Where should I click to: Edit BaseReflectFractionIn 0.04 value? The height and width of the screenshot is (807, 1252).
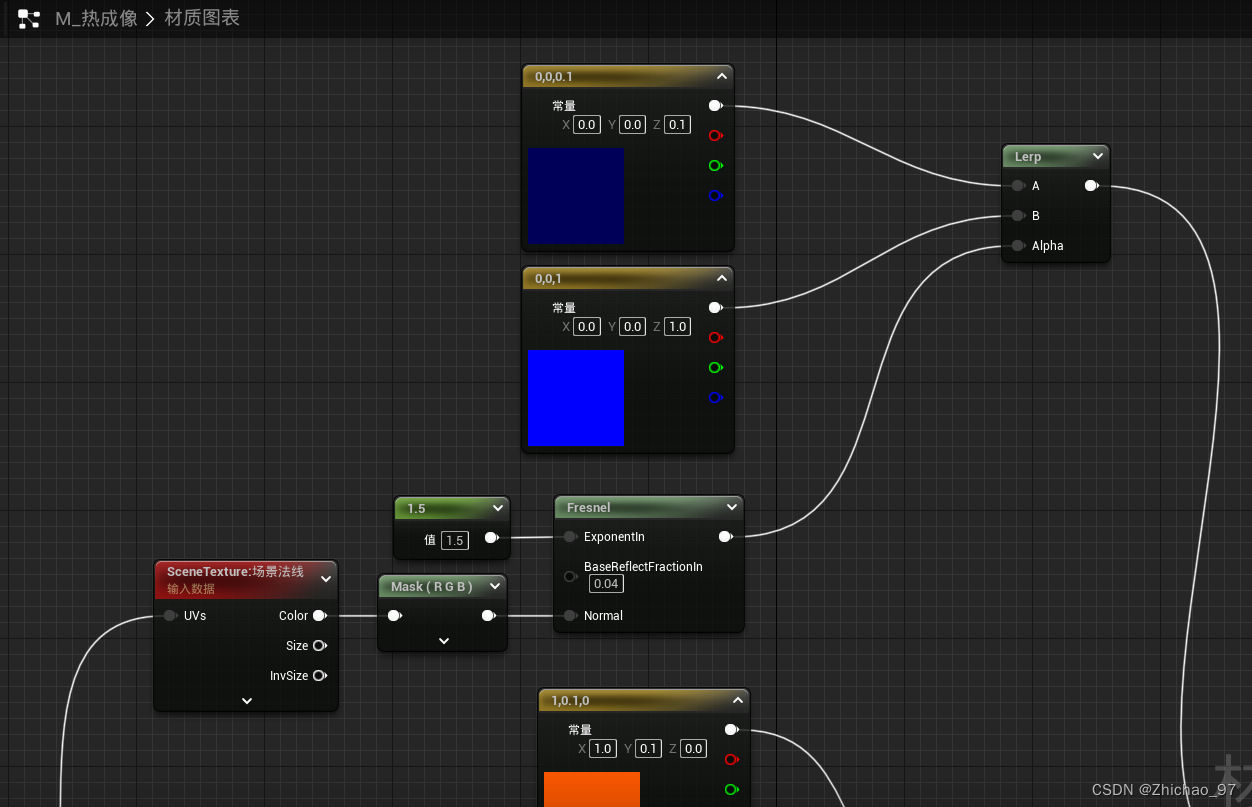(606, 583)
